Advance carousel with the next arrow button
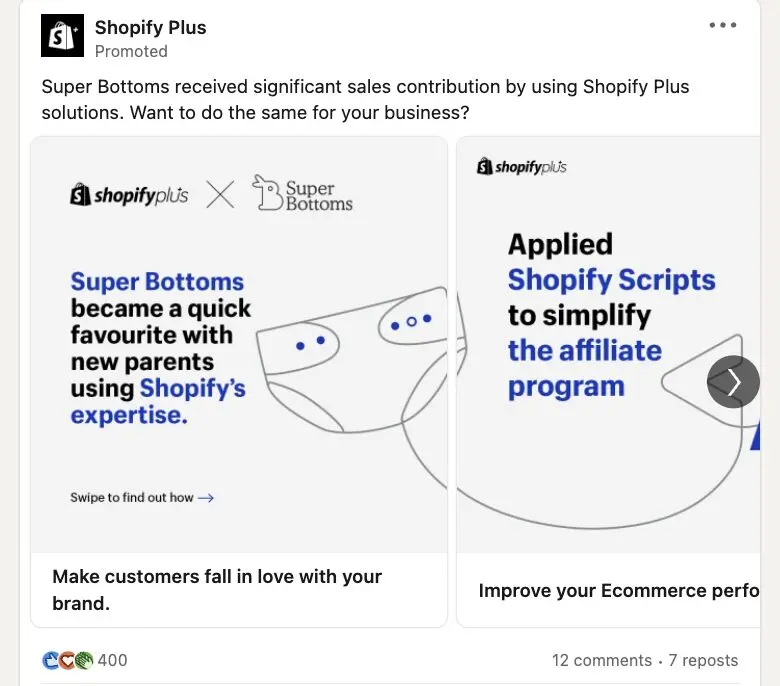 733,382
